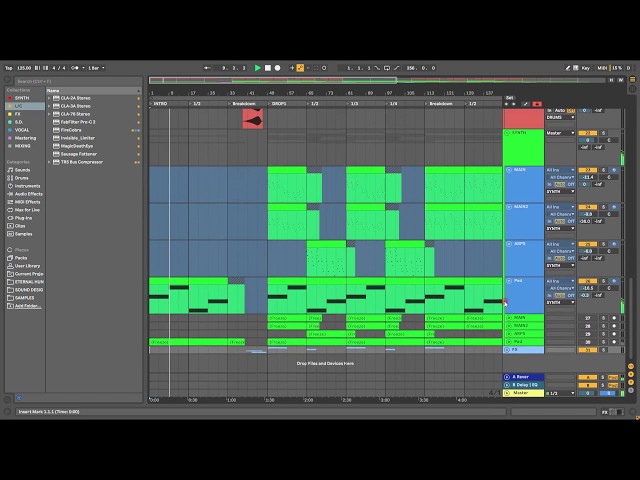640x480 pixels.
Task: Open the Plug-Ins category
Action: pos(23,218)
